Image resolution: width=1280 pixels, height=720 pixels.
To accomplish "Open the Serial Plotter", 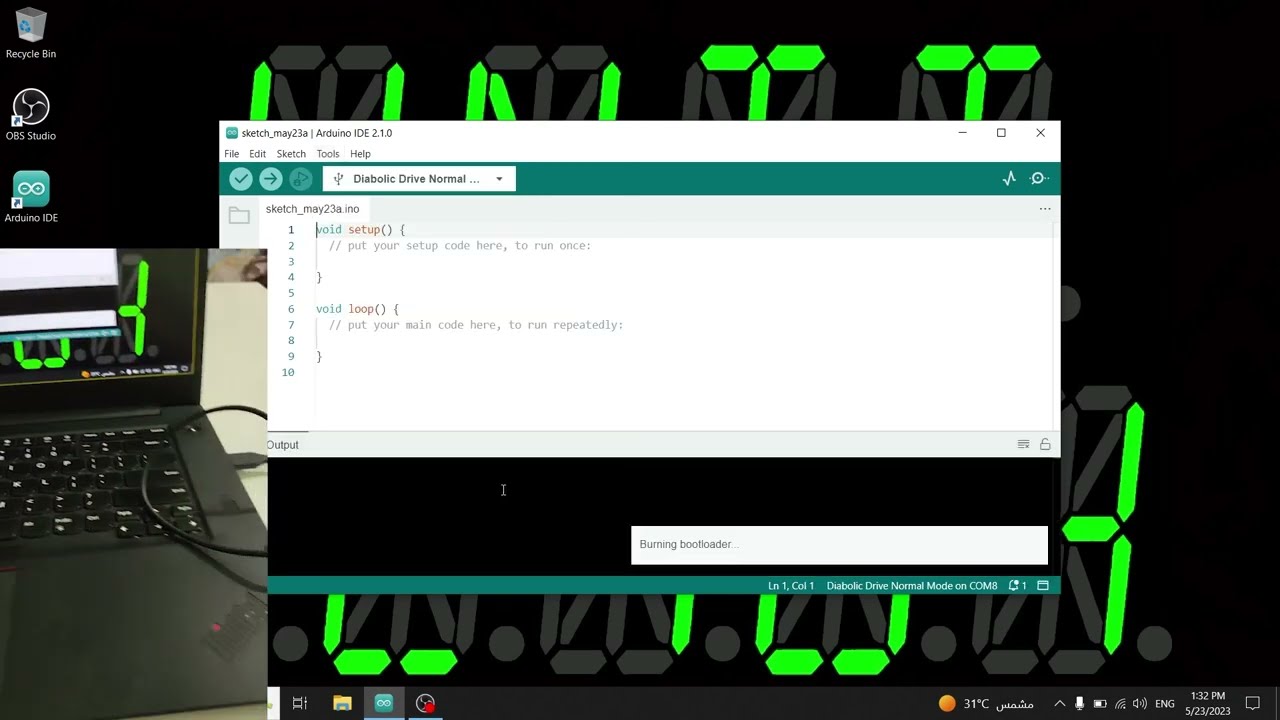I will 1009,179.
